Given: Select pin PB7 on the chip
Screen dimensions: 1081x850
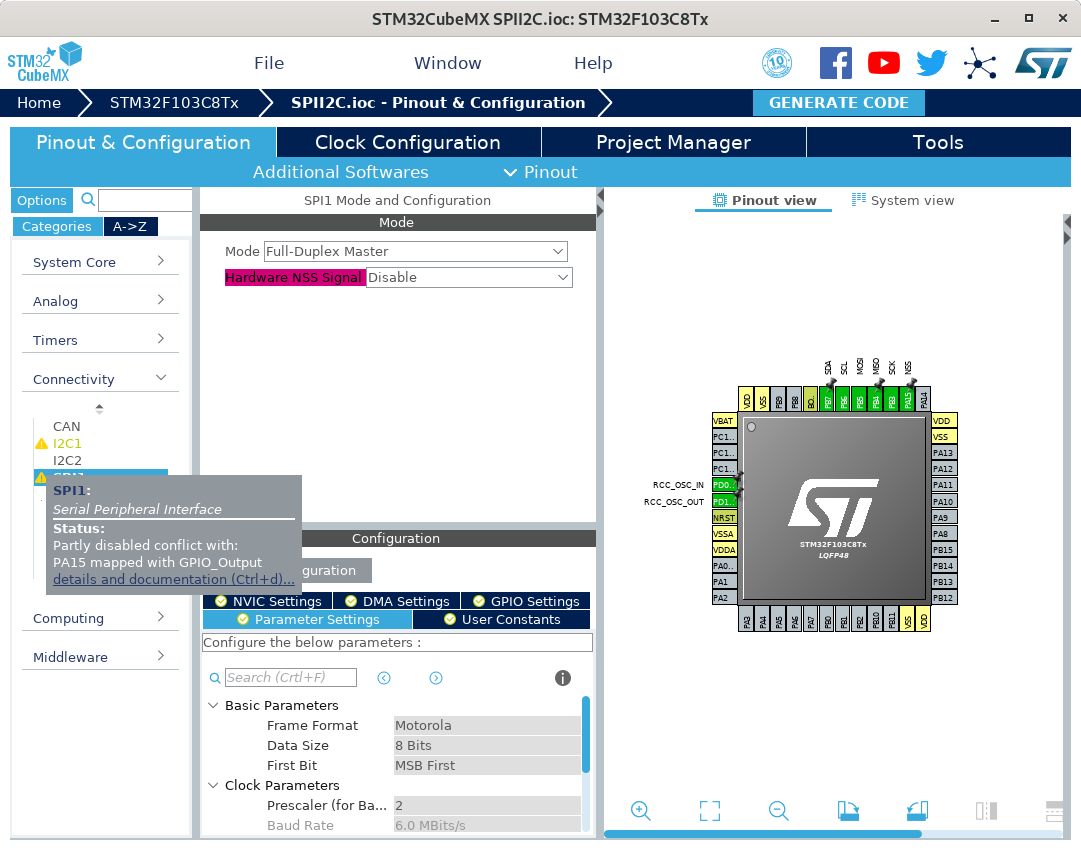Looking at the screenshot, I should tap(828, 400).
